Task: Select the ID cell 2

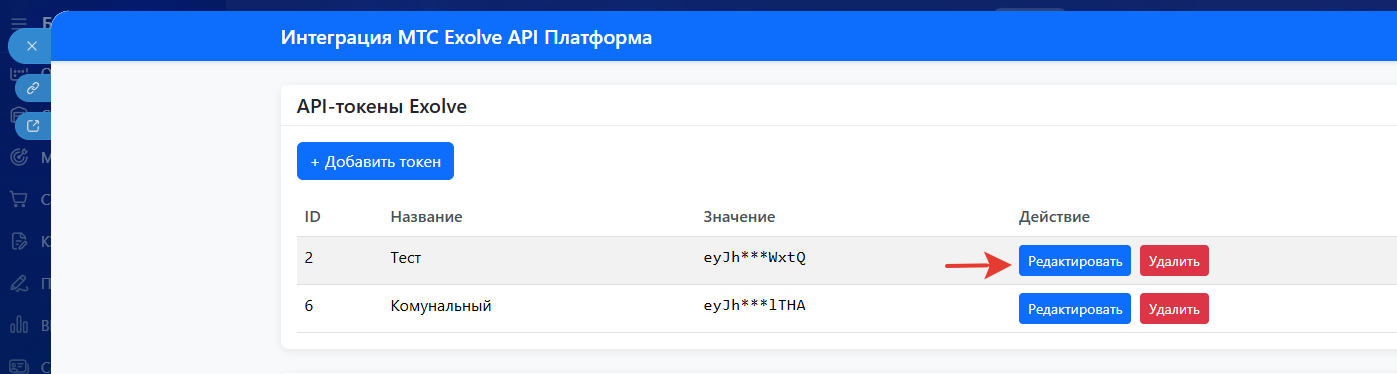Action: 309,258
